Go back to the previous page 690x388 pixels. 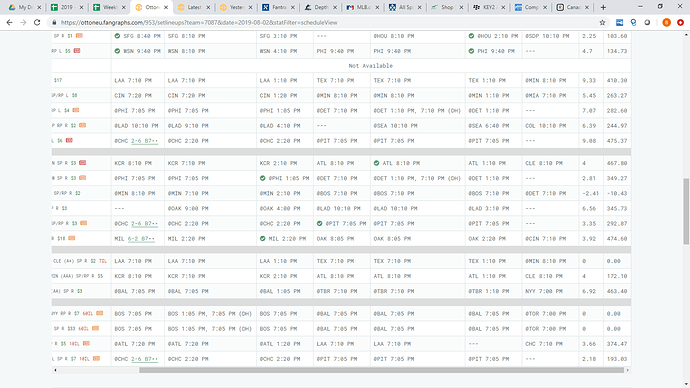[x=10, y=22]
